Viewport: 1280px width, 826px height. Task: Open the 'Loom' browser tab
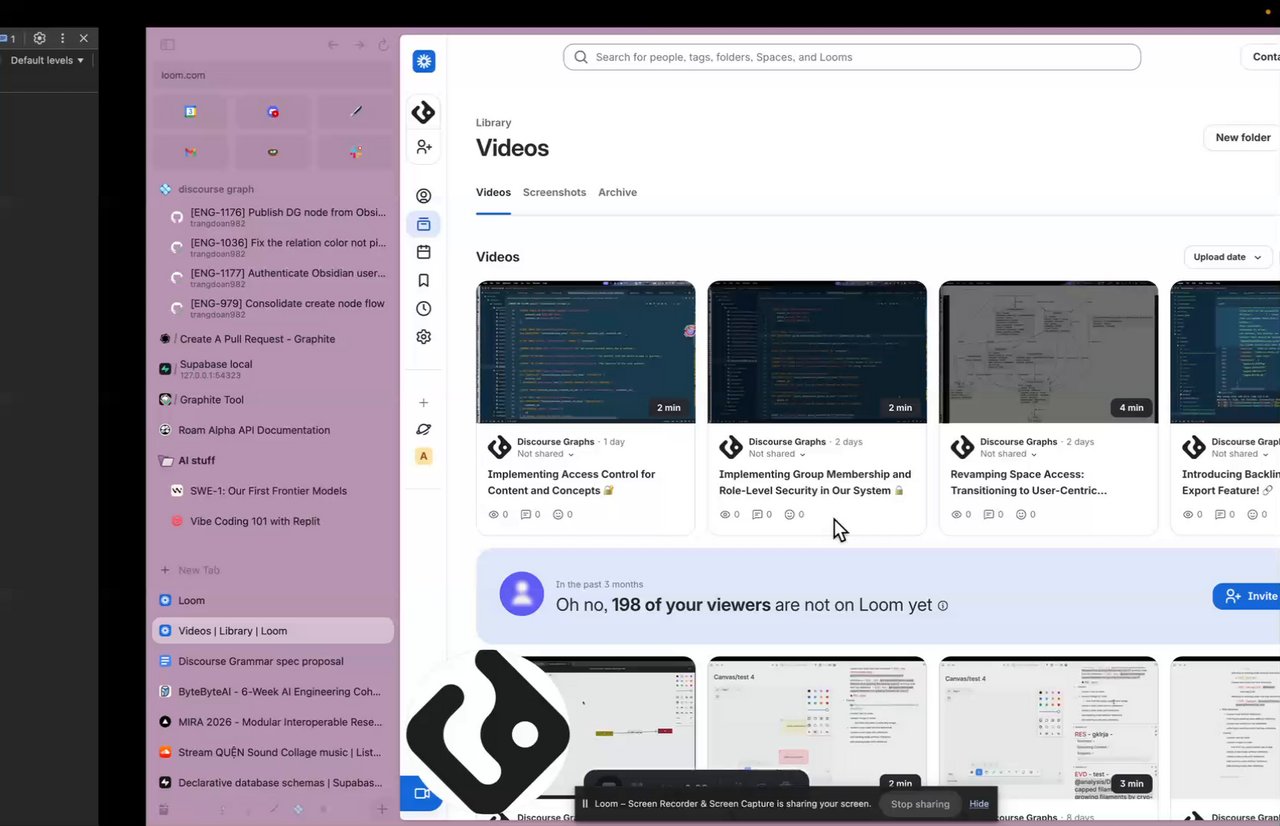point(272,601)
